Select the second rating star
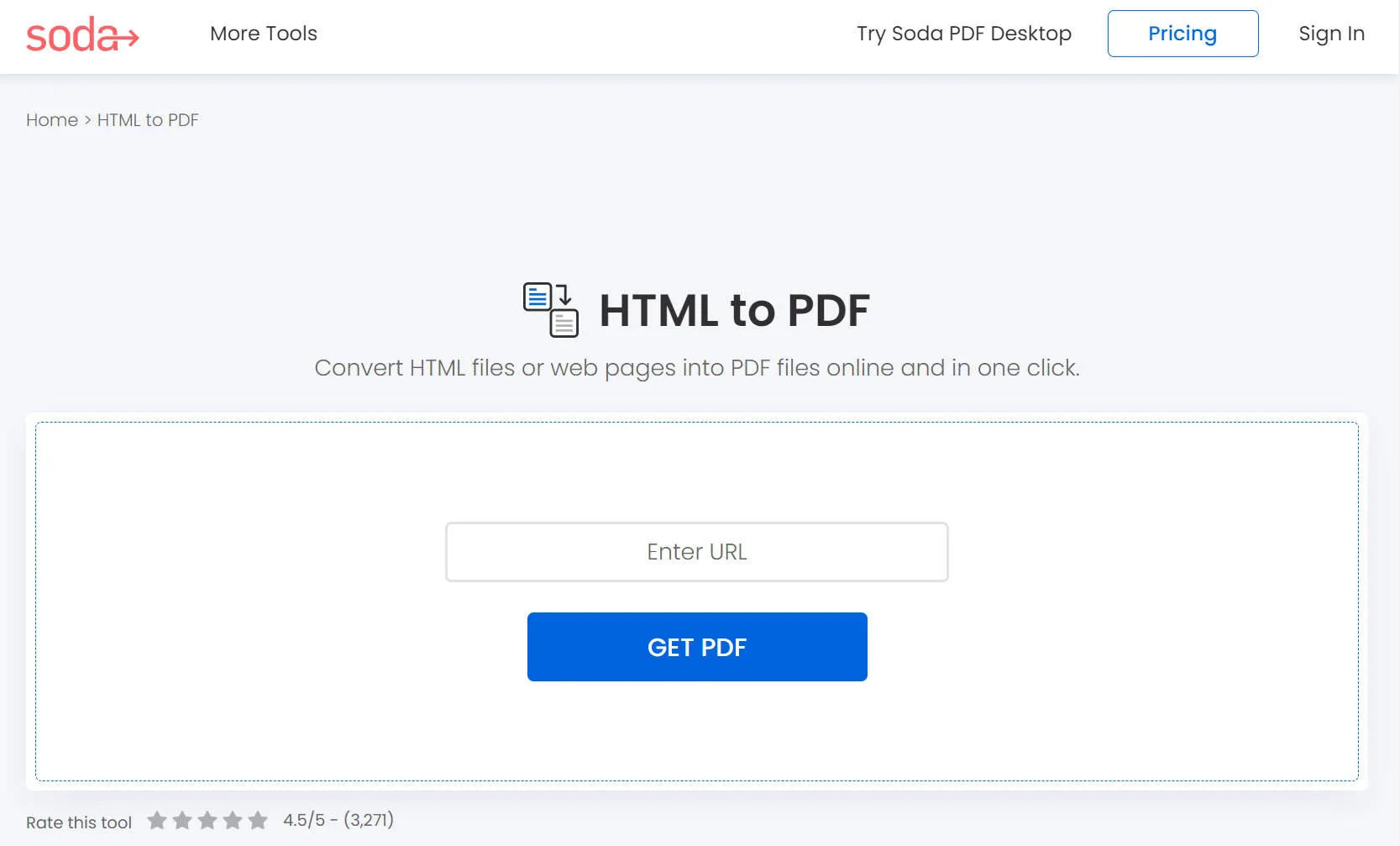 tap(181, 819)
